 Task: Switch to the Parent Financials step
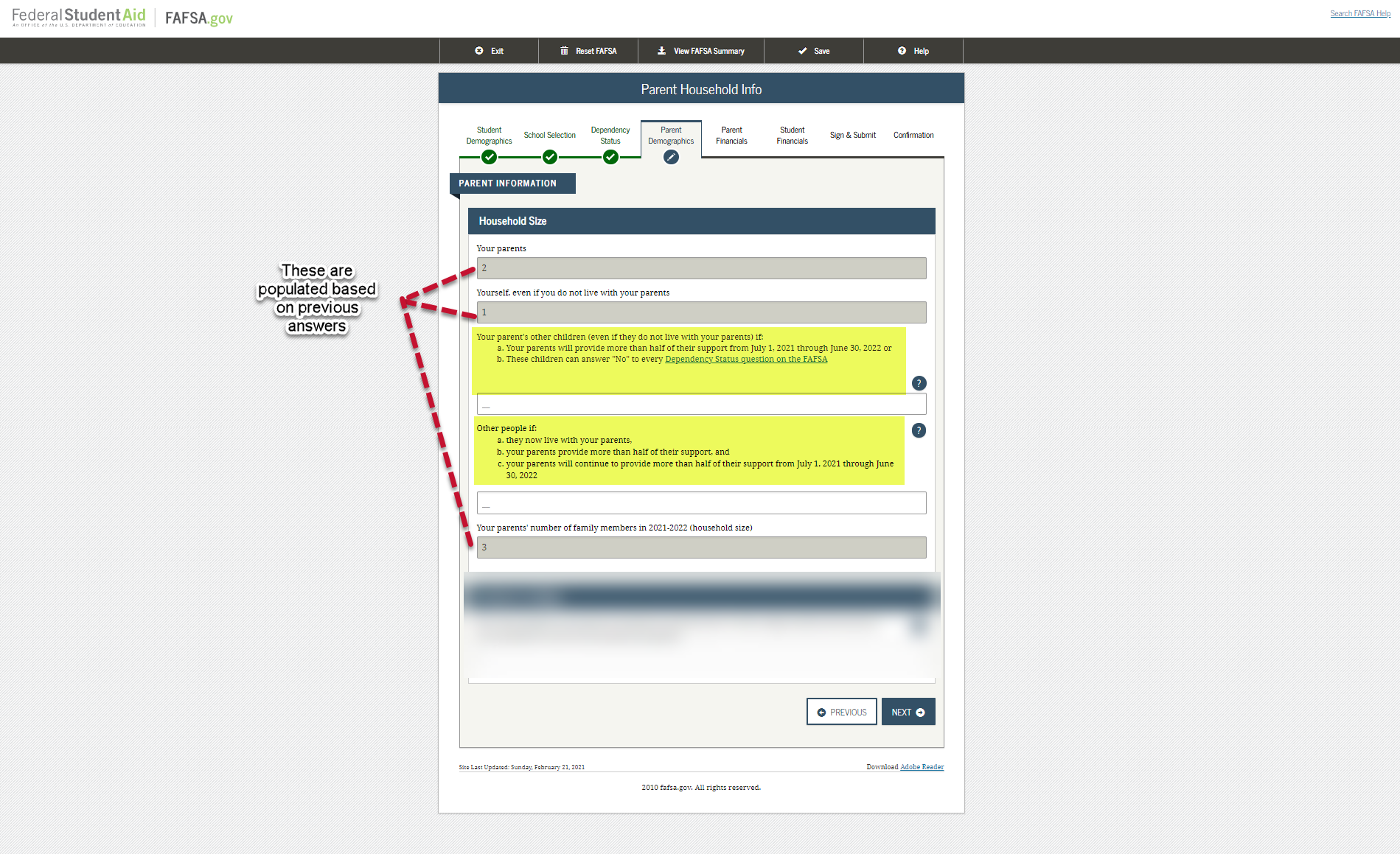pos(731,136)
